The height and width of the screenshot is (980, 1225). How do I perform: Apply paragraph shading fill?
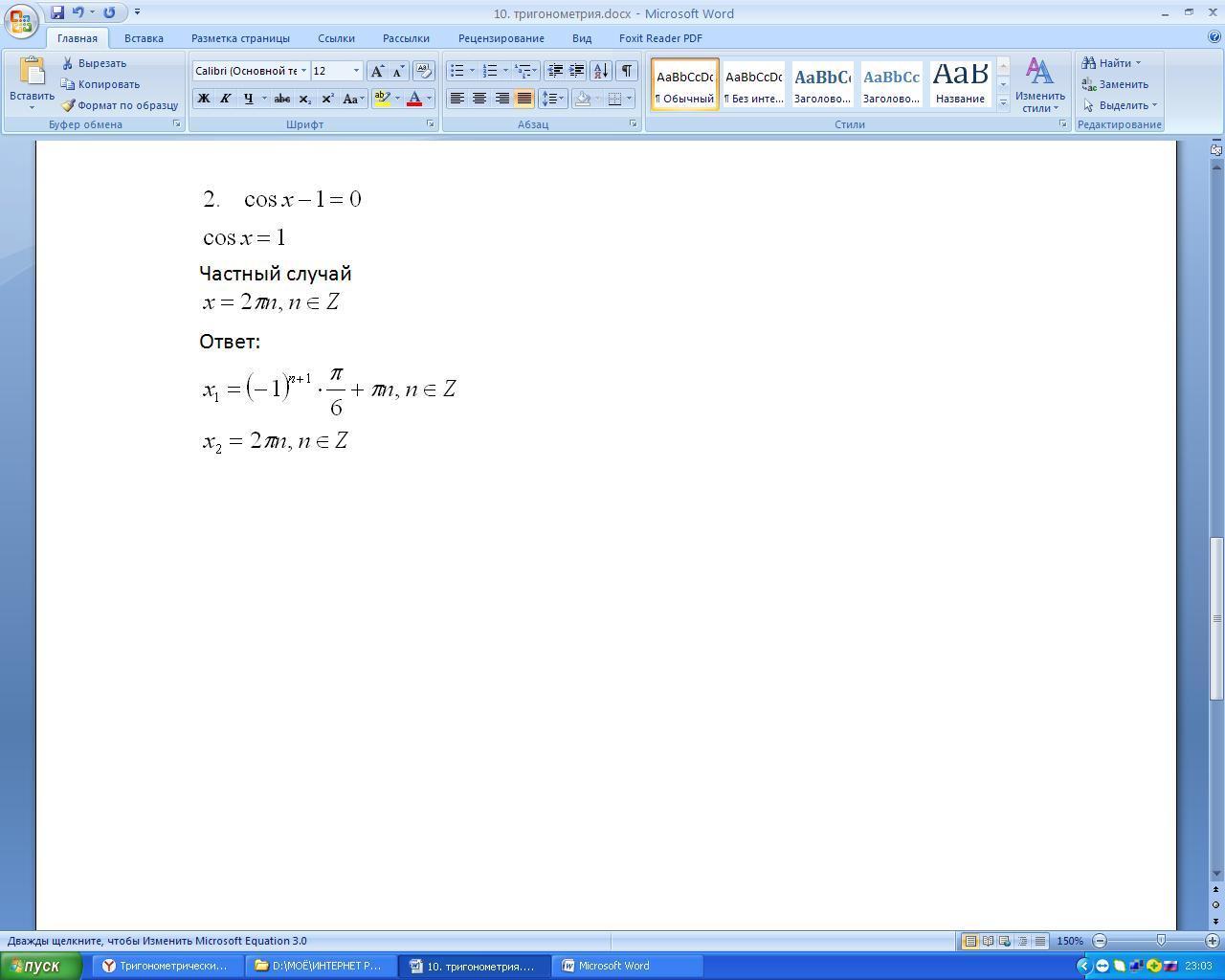(583, 98)
